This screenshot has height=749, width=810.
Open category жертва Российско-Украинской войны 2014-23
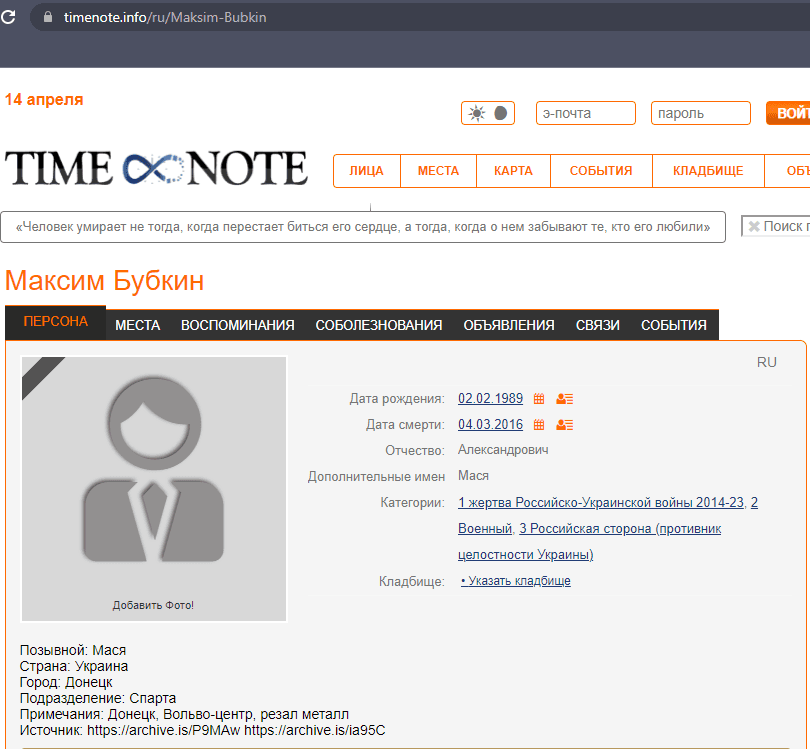click(x=601, y=502)
